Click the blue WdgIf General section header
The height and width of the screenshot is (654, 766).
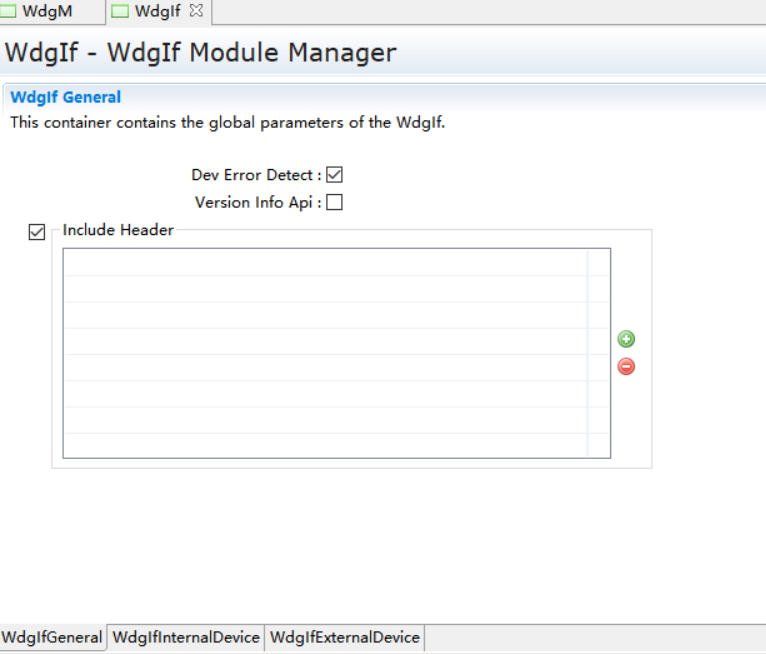(x=66, y=97)
